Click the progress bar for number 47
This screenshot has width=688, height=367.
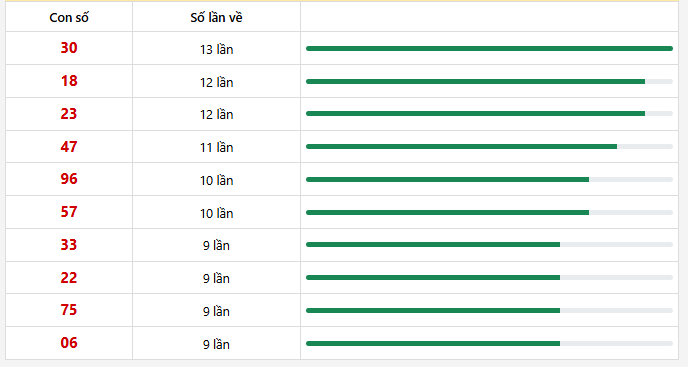coord(489,147)
